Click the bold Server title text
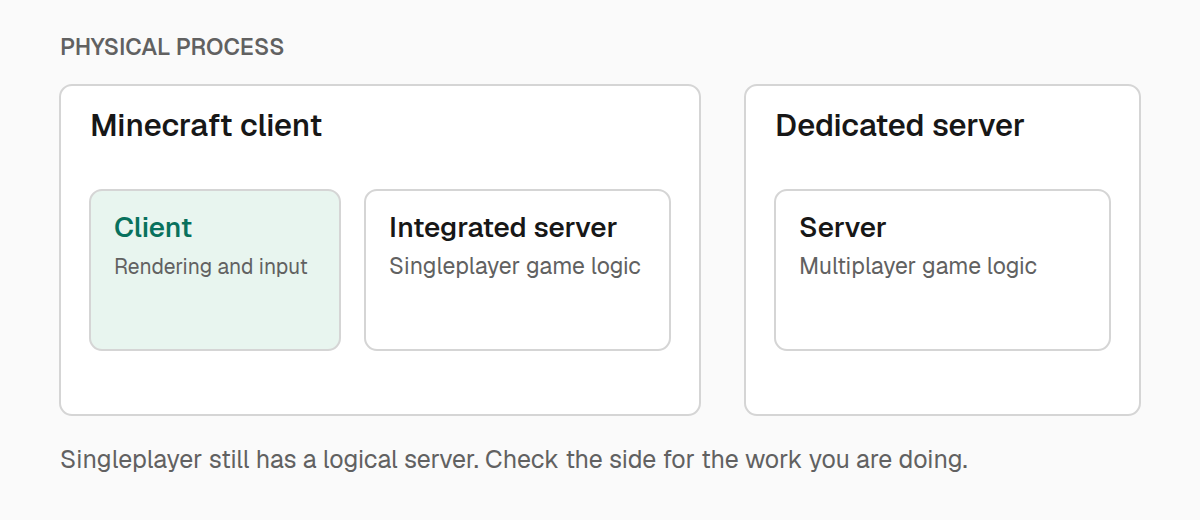 click(843, 228)
